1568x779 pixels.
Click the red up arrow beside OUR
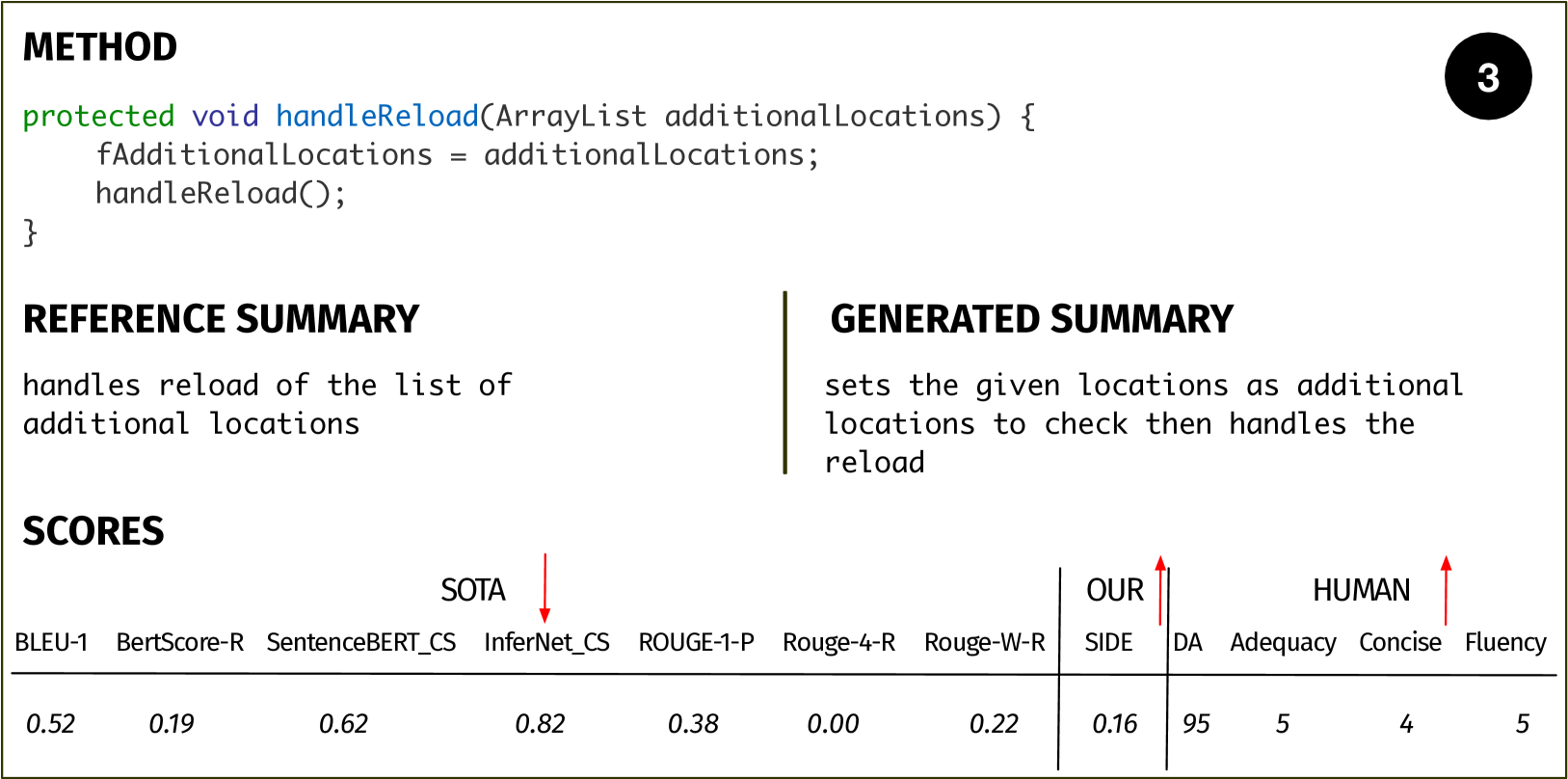1160,590
